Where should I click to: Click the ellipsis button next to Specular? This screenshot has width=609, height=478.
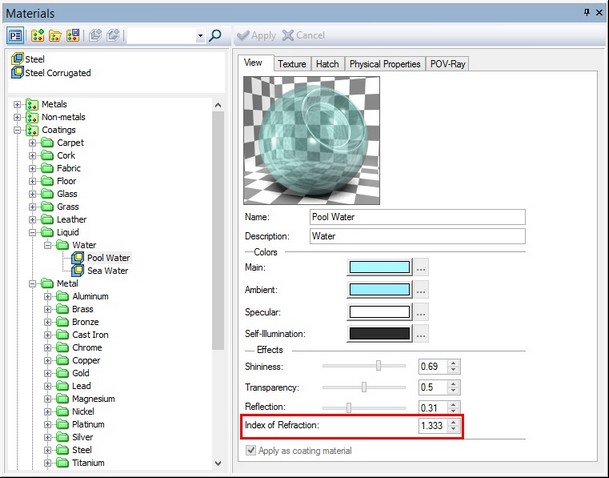pos(421,311)
